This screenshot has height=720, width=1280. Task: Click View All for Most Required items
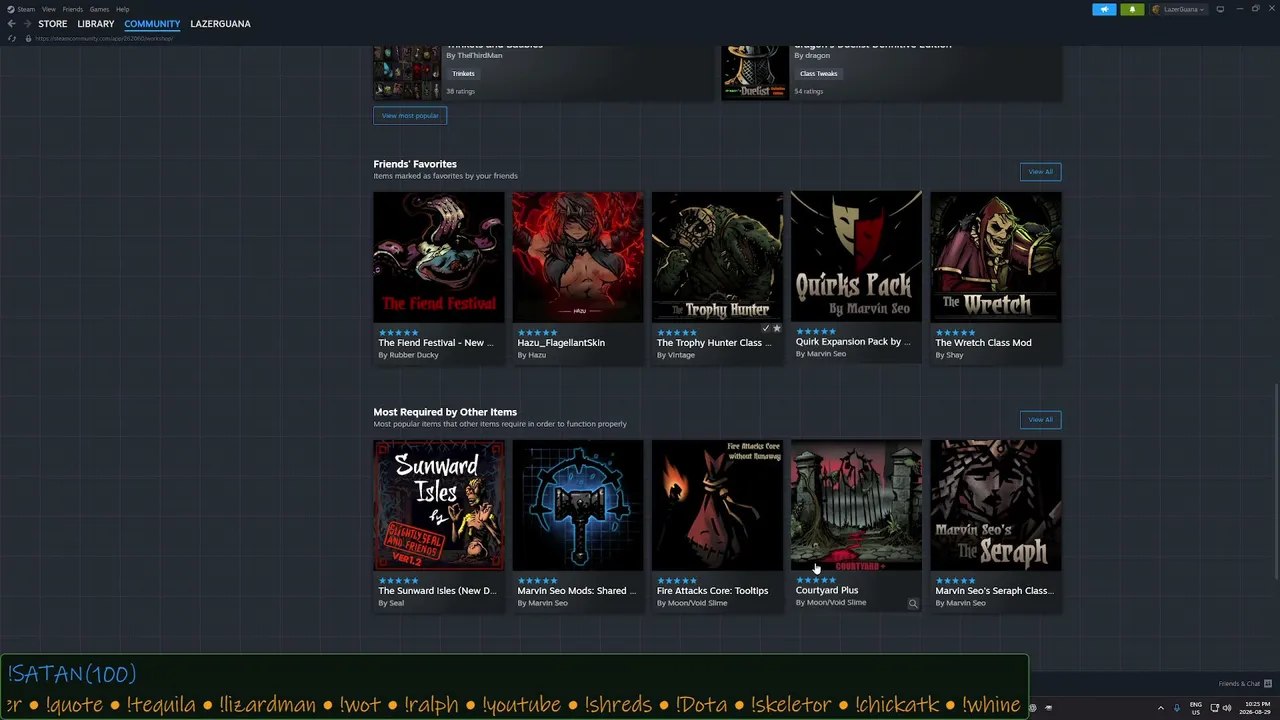click(x=1040, y=420)
